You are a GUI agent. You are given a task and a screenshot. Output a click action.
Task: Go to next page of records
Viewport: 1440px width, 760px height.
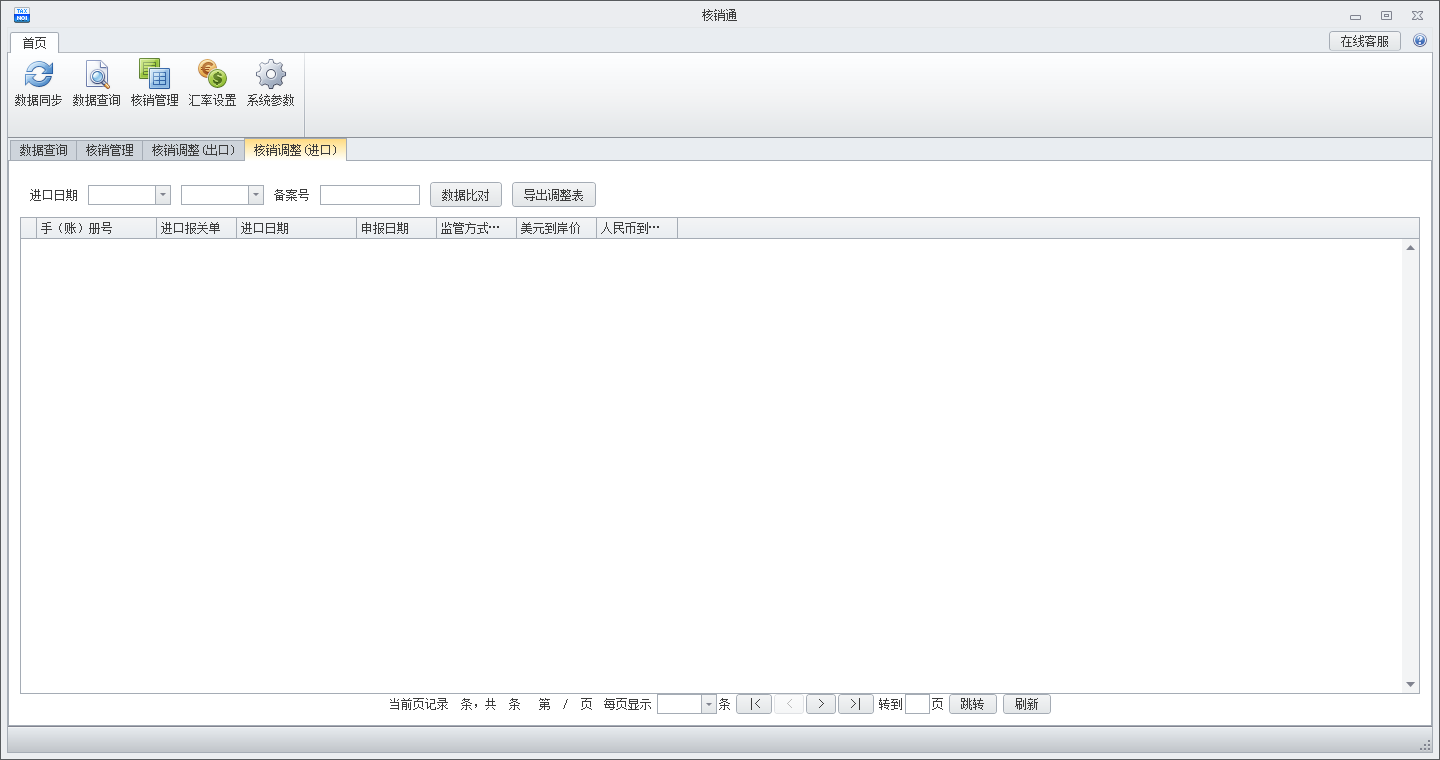[822, 704]
